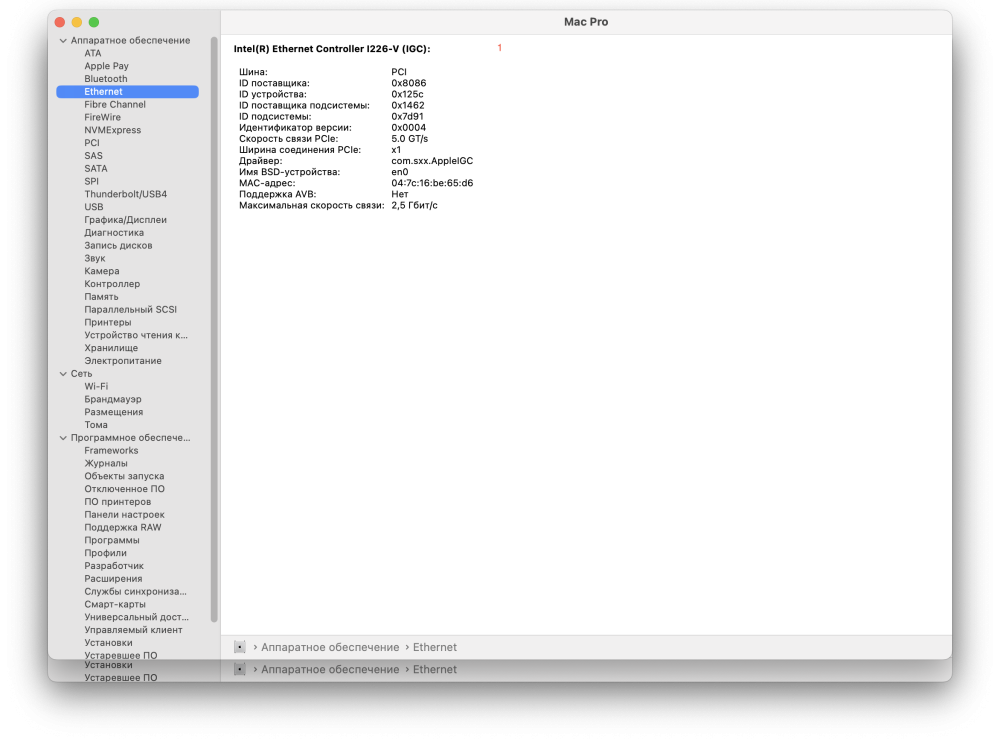
Task: Select Apple Pay in the sidebar
Action: pyautogui.click(x=107, y=66)
